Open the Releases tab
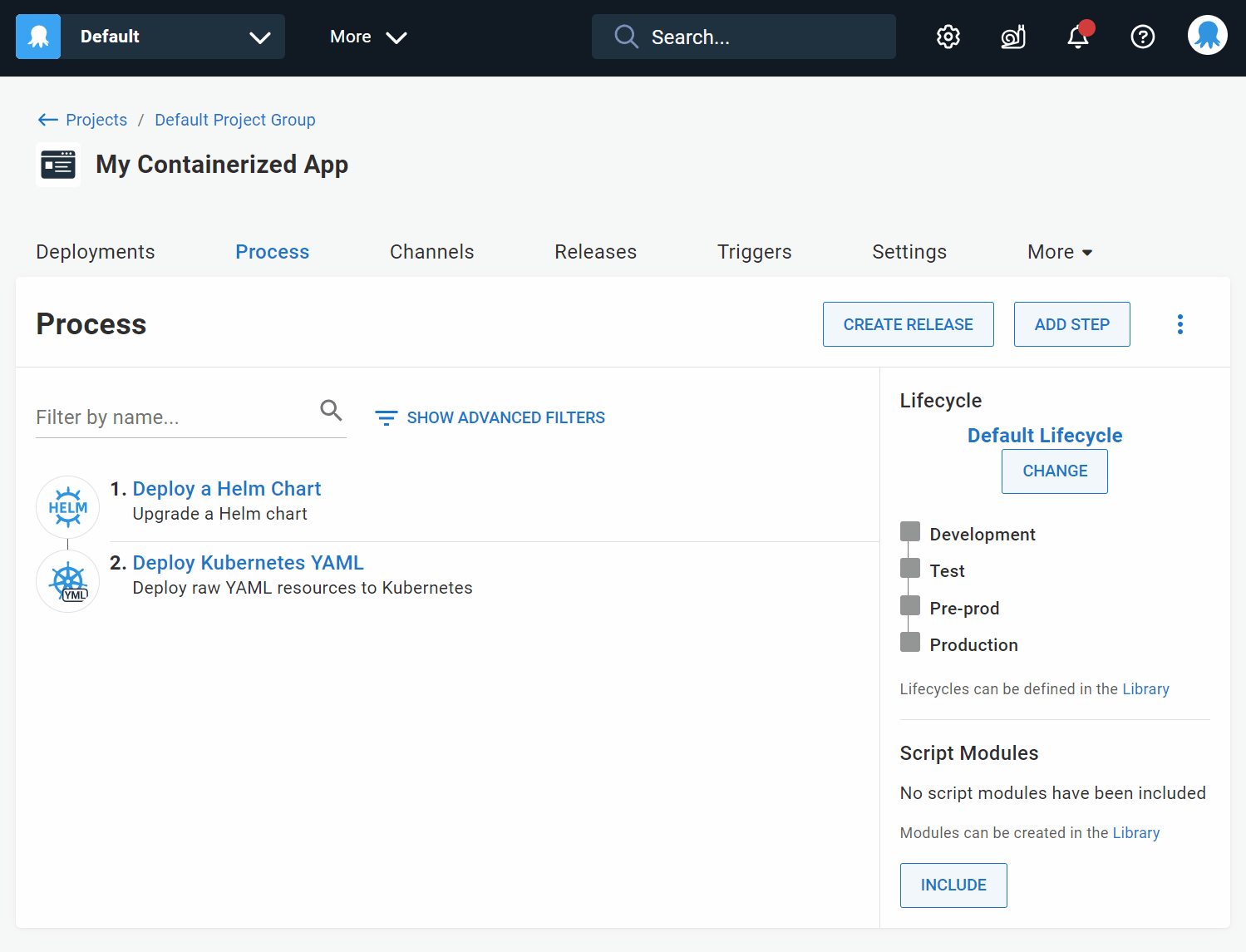Screen dimensions: 1246x952 click(595, 251)
